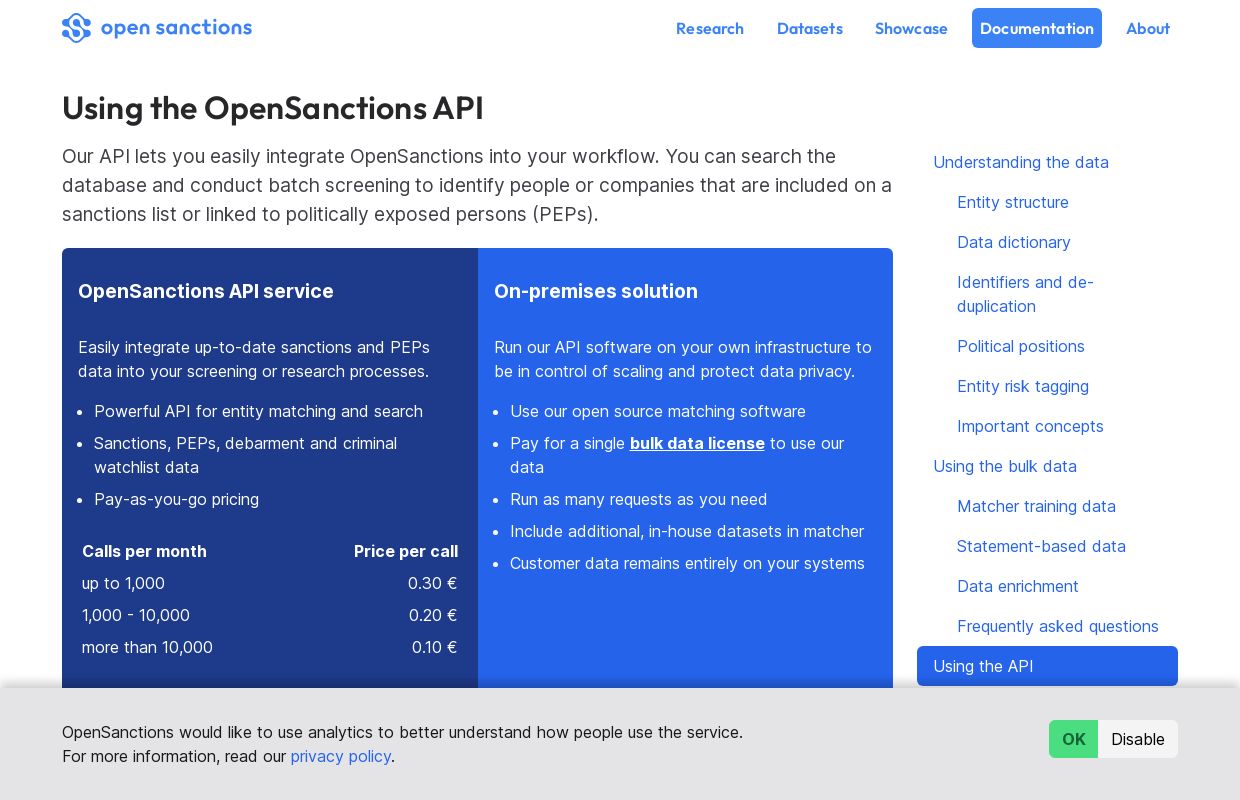Click the page heading Using the OpenSanctions API
Image resolution: width=1240 pixels, height=800 pixels.
[x=273, y=108]
